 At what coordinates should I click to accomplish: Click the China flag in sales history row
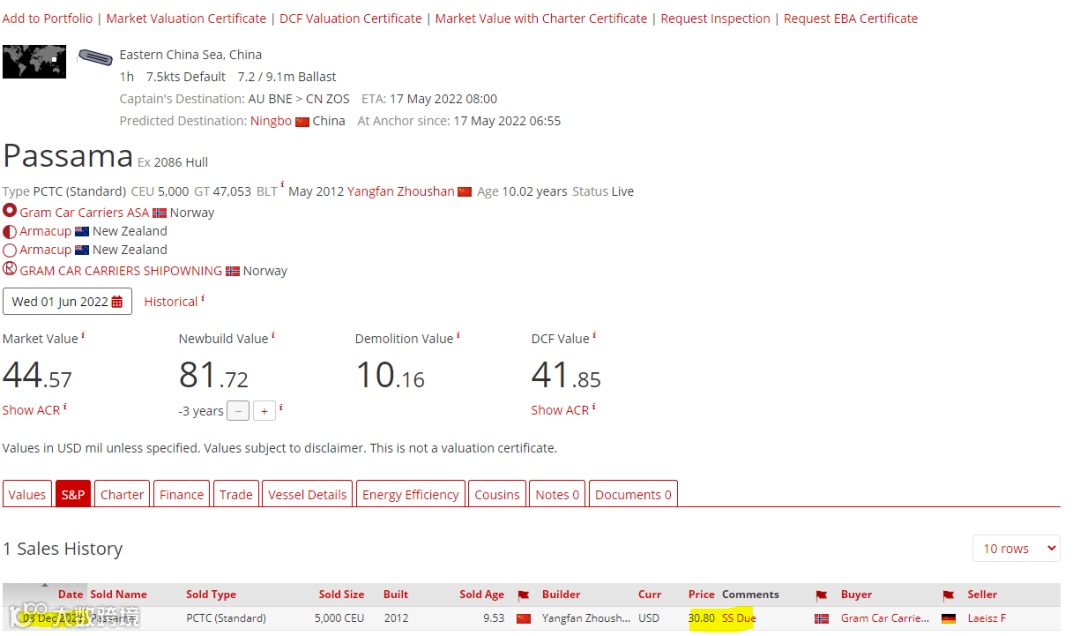coord(523,619)
